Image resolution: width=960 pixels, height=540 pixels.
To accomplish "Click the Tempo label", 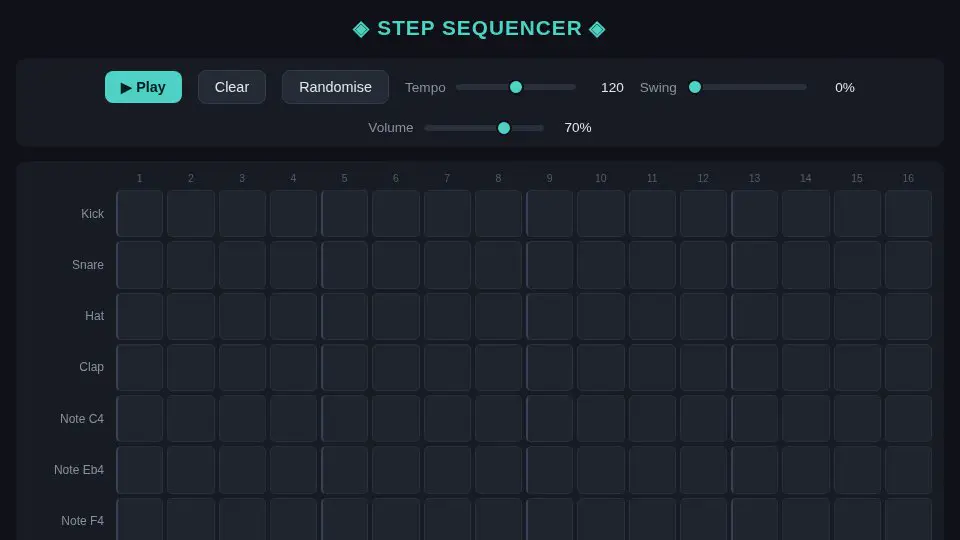I will click(425, 88).
